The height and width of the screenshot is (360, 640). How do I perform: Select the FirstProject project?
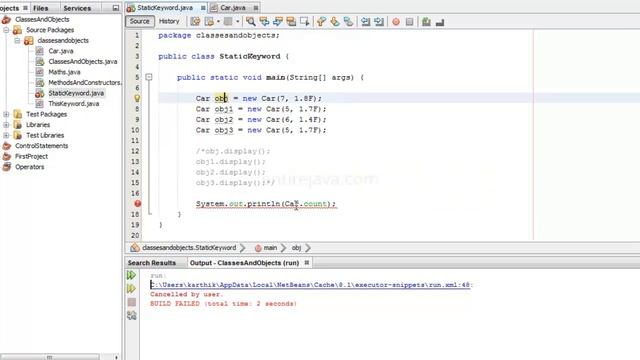[31, 156]
